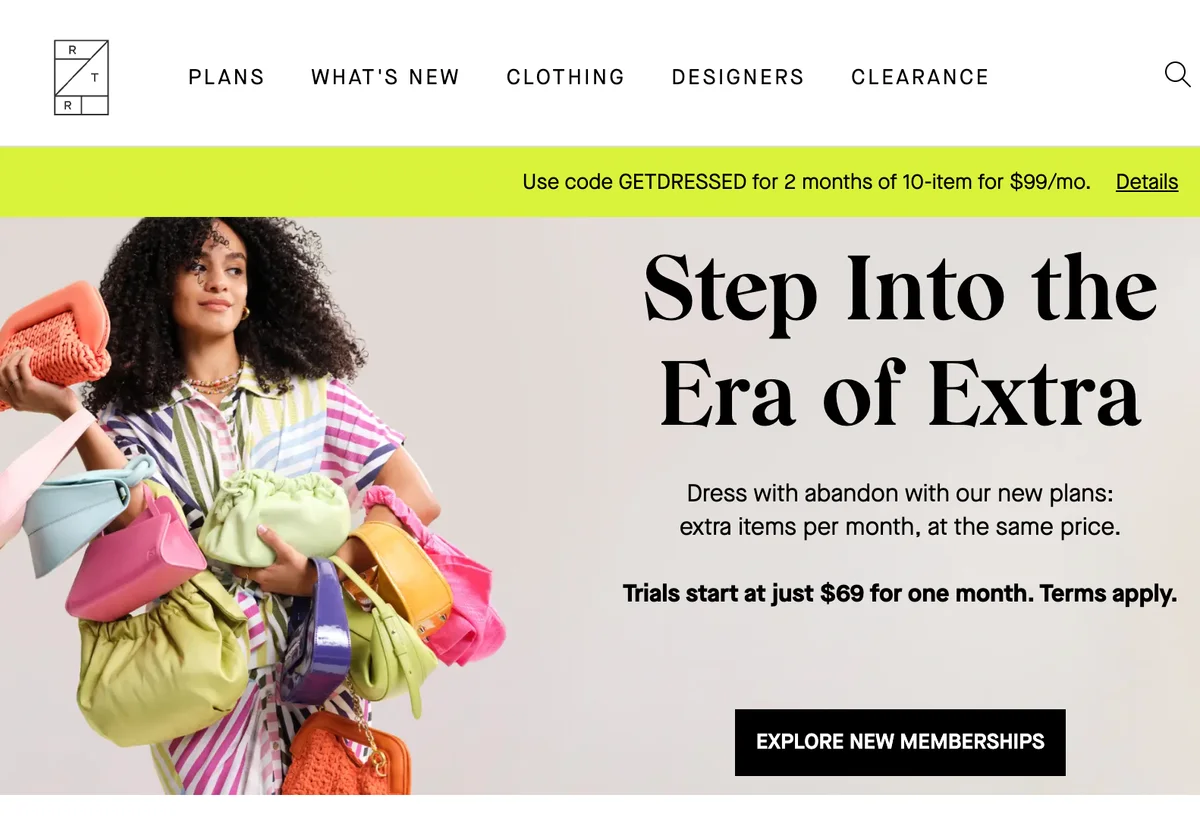This screenshot has width=1200, height=839.
Task: Click the RTR logo in the header
Action: click(81, 77)
